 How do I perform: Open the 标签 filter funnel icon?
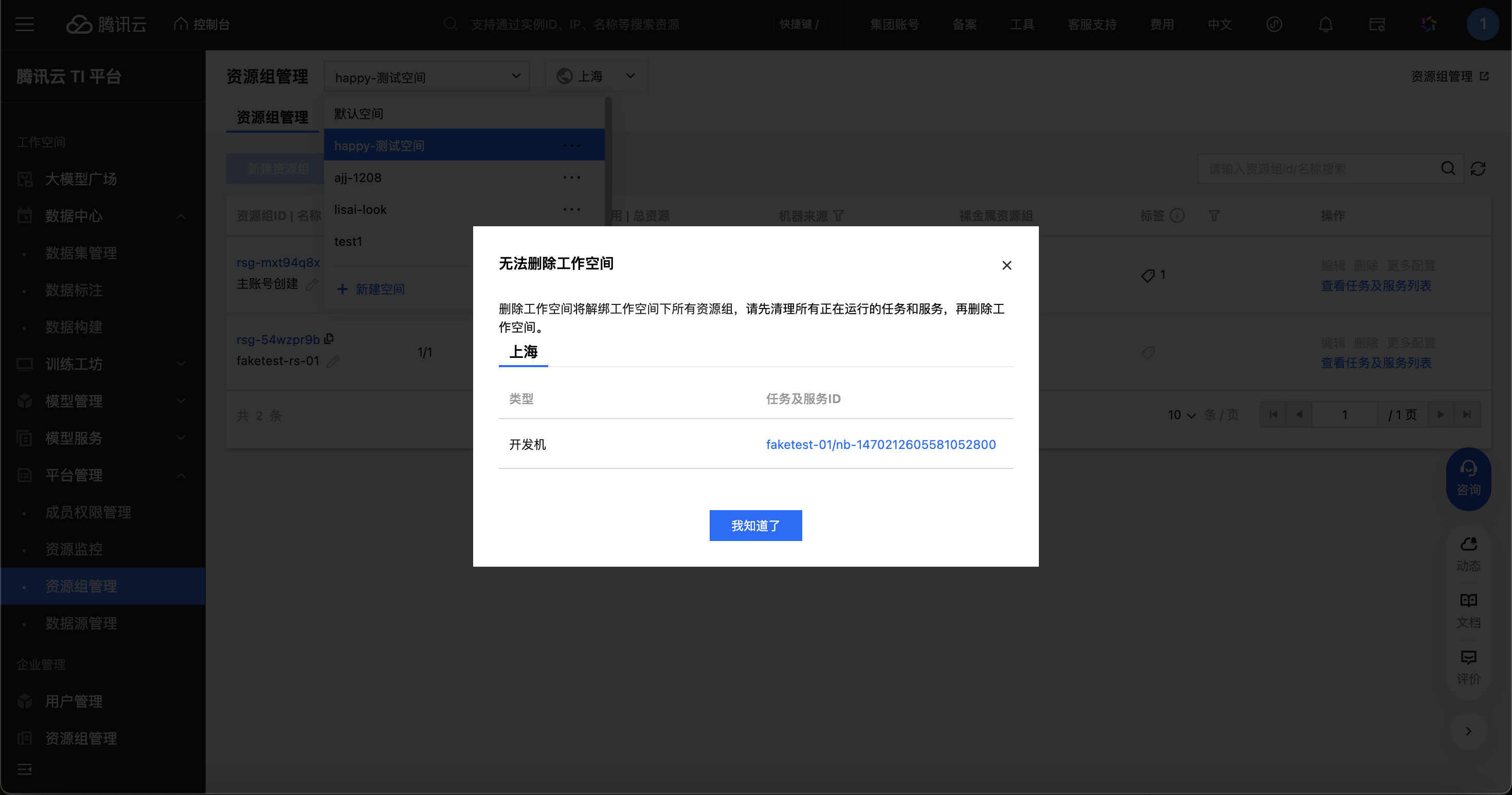[1214, 216]
